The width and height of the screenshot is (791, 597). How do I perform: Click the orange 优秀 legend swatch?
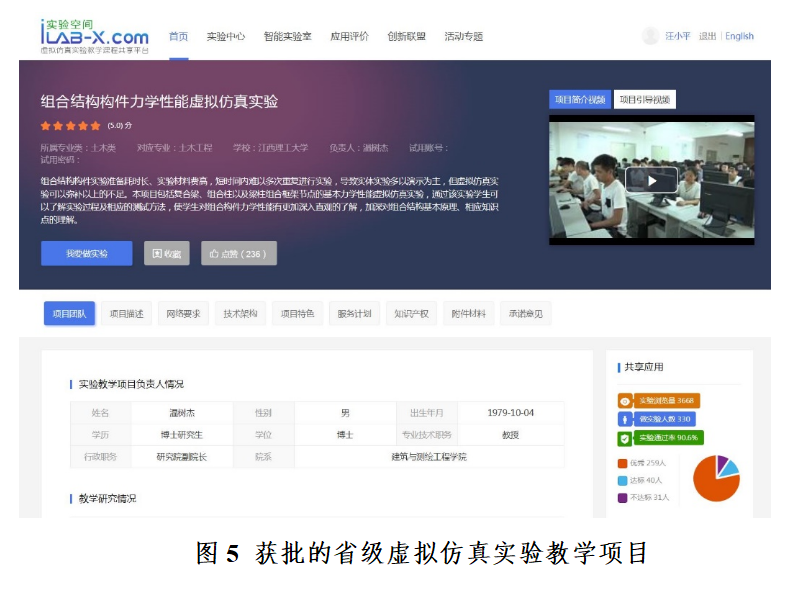623,463
